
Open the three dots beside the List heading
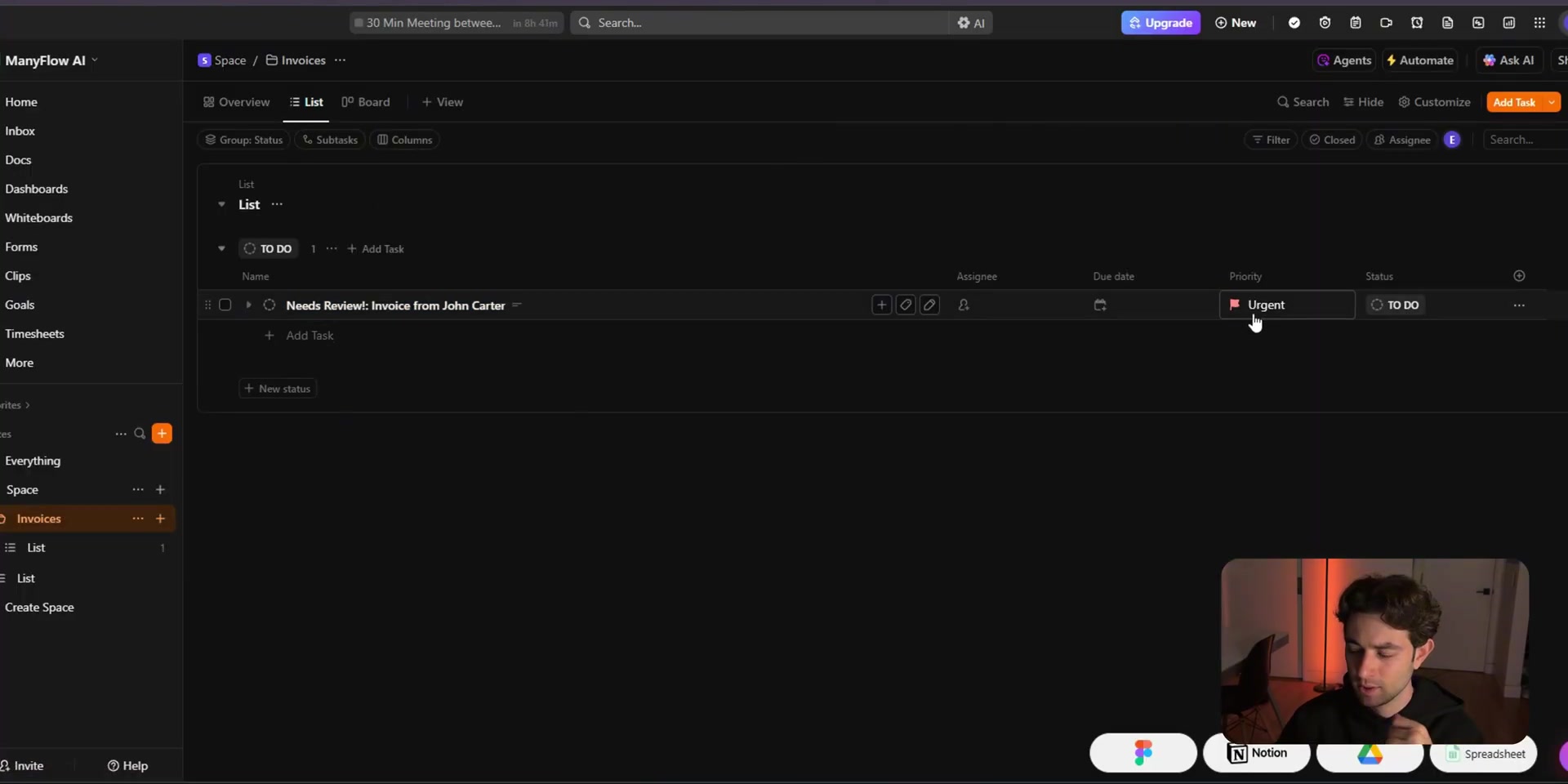(277, 204)
